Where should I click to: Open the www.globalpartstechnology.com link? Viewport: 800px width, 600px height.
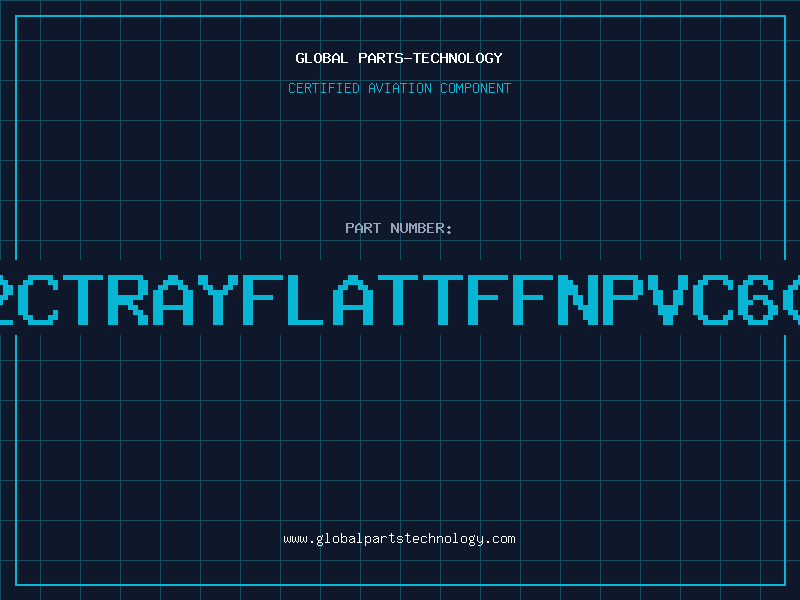click(399, 539)
